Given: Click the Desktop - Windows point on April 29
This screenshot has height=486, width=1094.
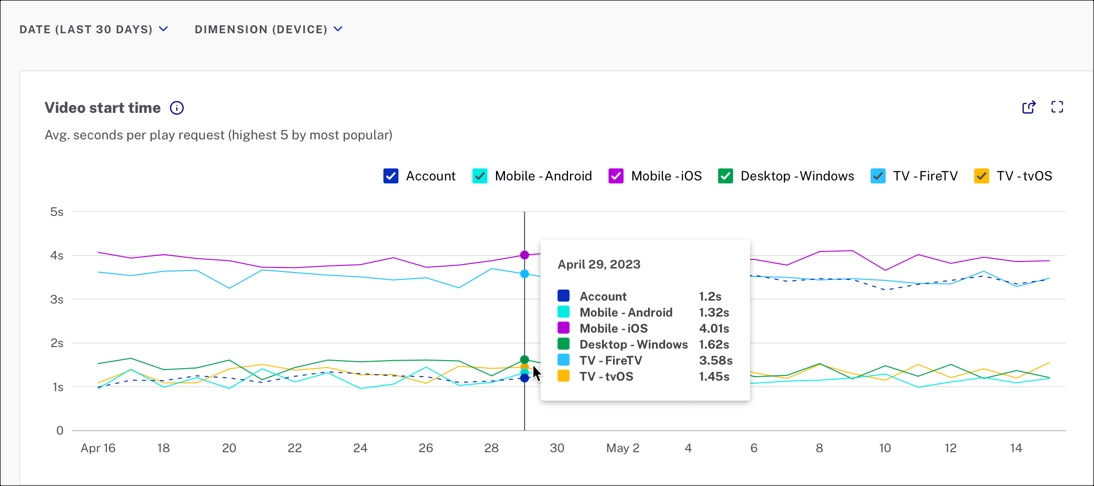Looking at the screenshot, I should (x=525, y=360).
